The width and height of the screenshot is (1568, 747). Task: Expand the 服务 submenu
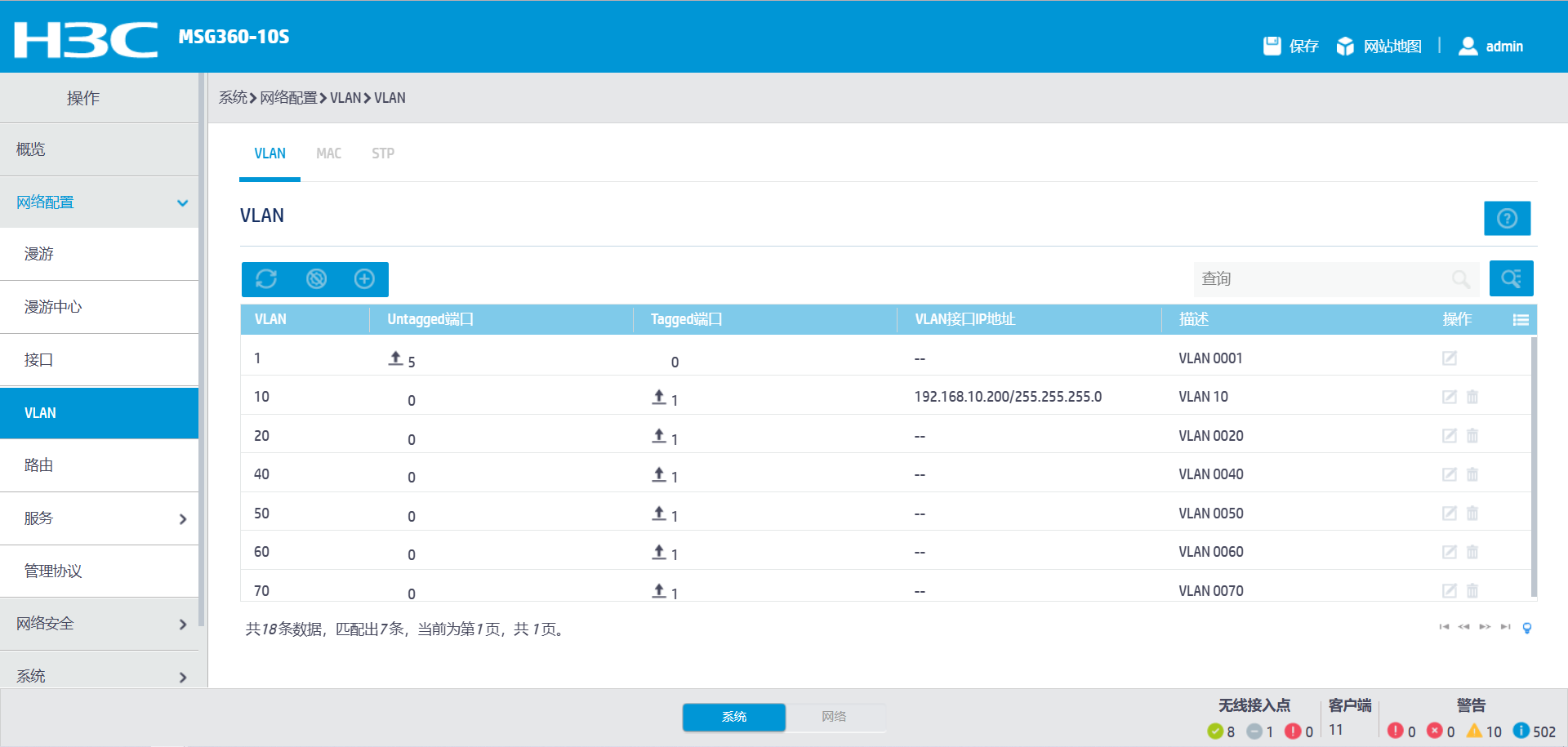coord(182,519)
